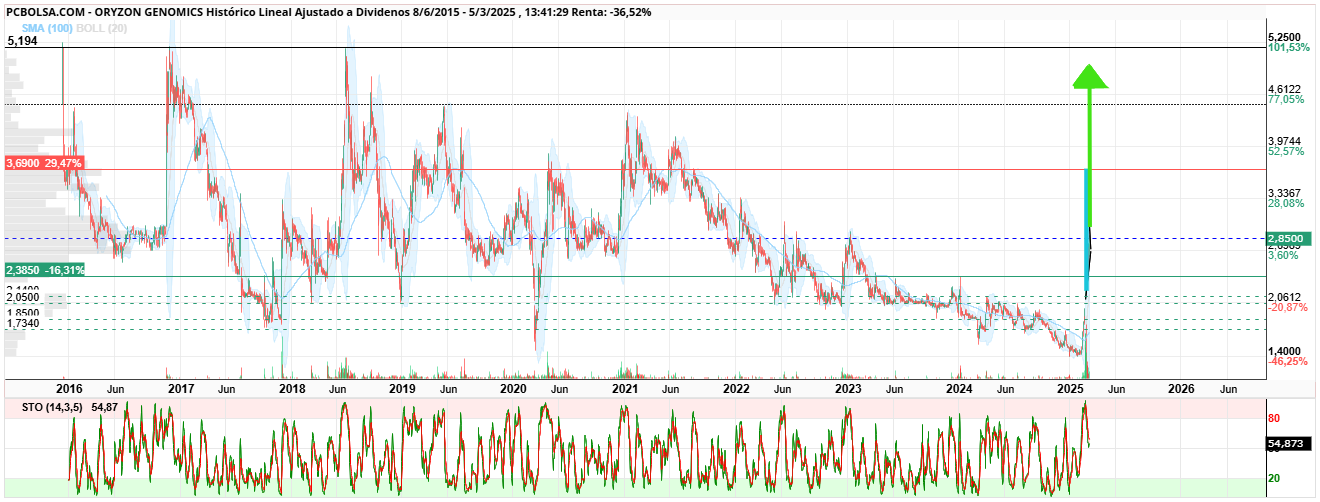This screenshot has width=1320, height=502.
Task: Jump to 2024 on the time axis
Action: click(959, 388)
